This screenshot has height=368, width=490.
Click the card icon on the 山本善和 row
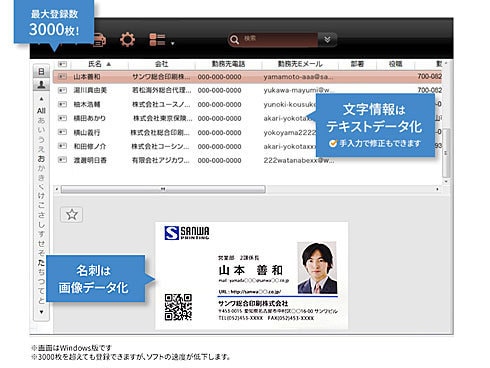(x=62, y=77)
